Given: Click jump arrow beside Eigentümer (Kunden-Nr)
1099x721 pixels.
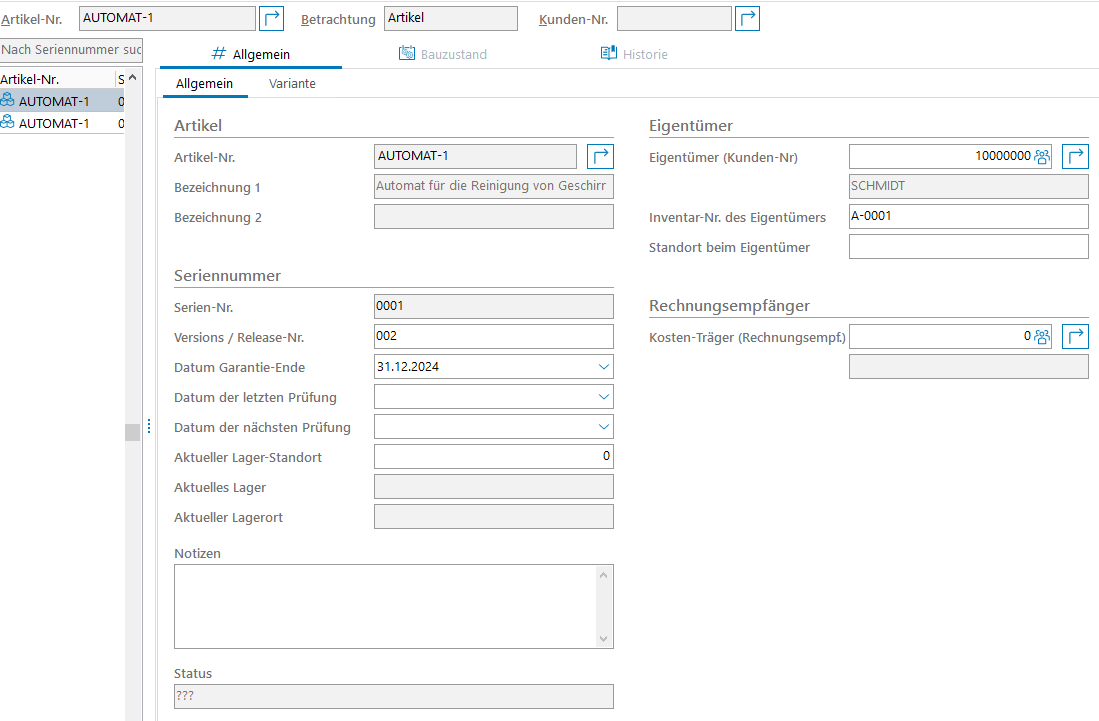Looking at the screenshot, I should (x=1075, y=157).
